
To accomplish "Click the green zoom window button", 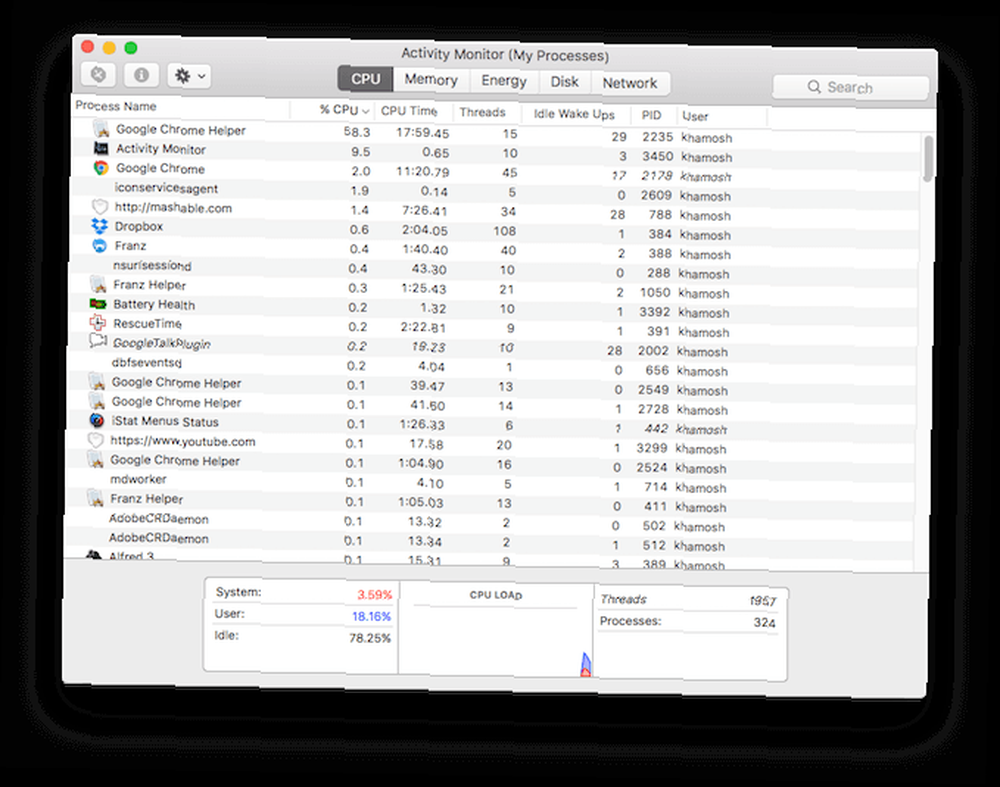I will (x=131, y=48).
